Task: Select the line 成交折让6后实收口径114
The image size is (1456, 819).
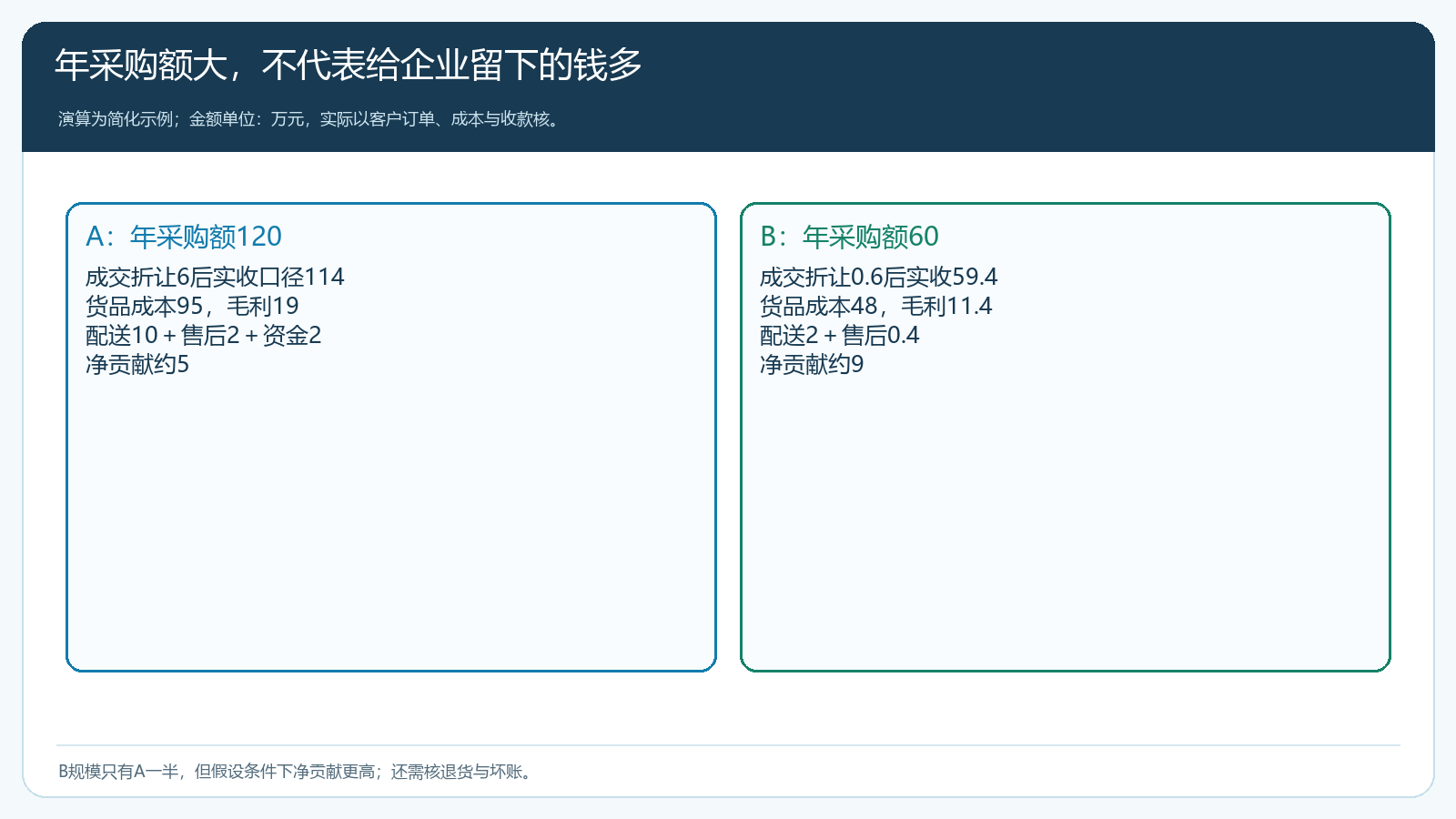Action: click(x=215, y=277)
